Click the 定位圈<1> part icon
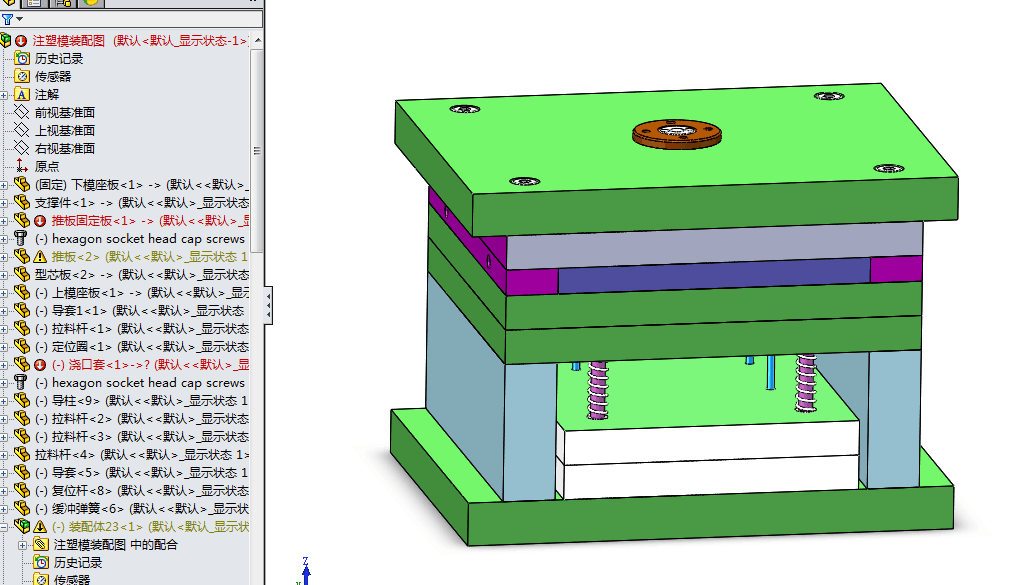Screen dimensions: 1033x585 22,346
